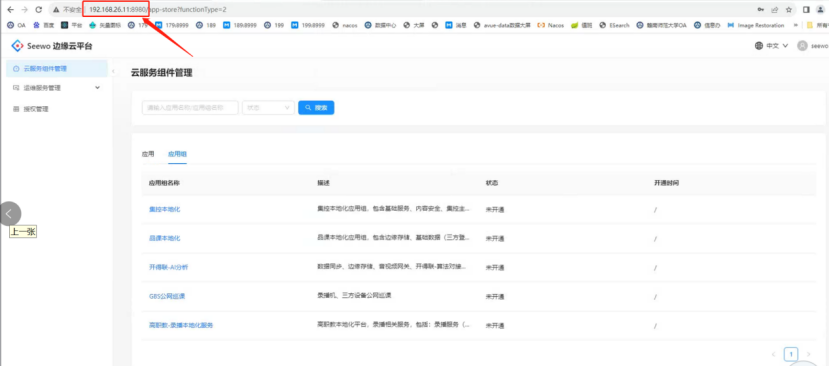This screenshot has width=829, height=366.
Task: Open the 百度 bookmark
Action: (x=44, y=25)
